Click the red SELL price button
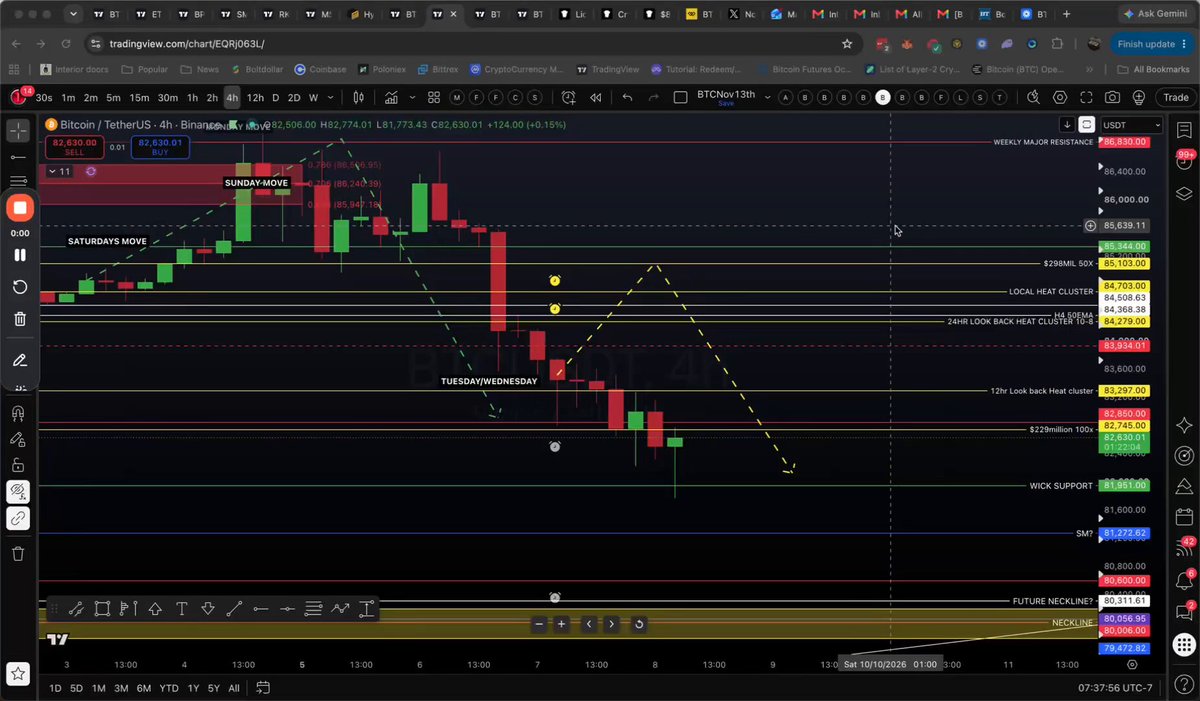Viewport: 1200px width, 701px height. click(x=74, y=147)
